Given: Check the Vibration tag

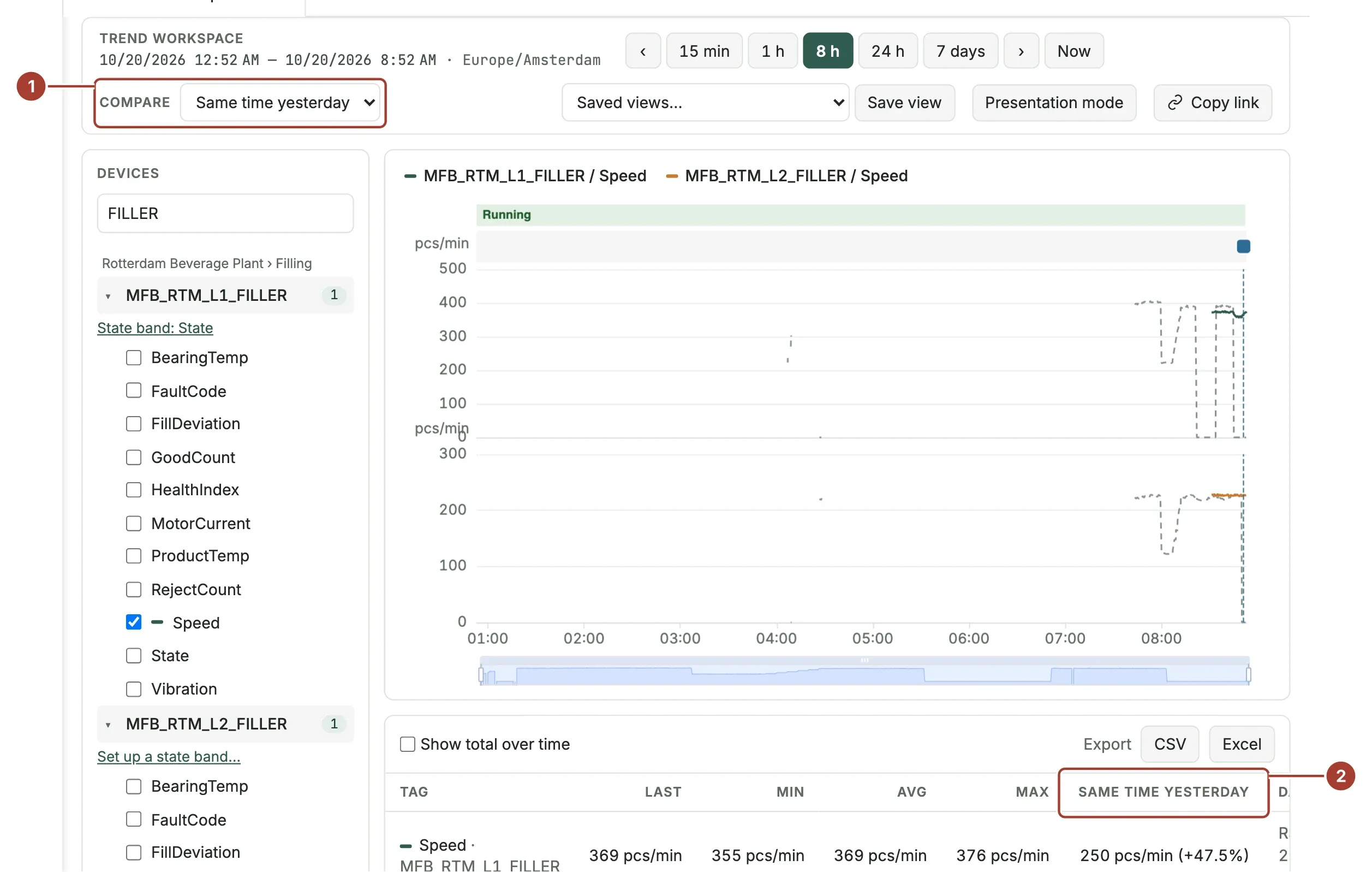Looking at the screenshot, I should 133,690.
